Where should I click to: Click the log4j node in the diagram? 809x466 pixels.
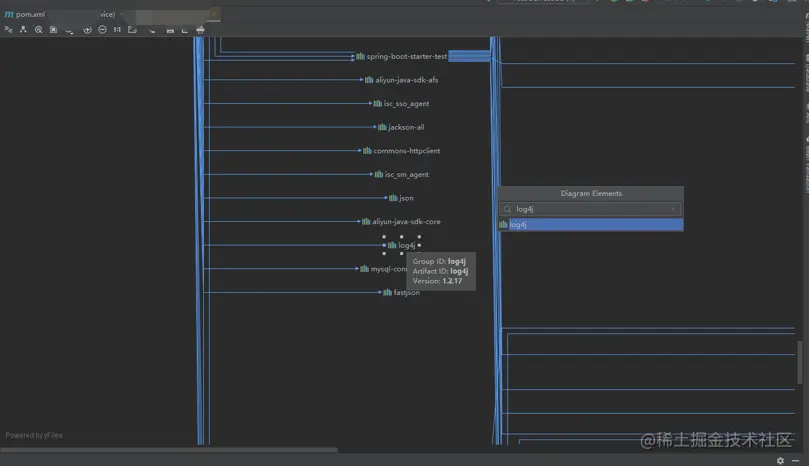[401, 245]
